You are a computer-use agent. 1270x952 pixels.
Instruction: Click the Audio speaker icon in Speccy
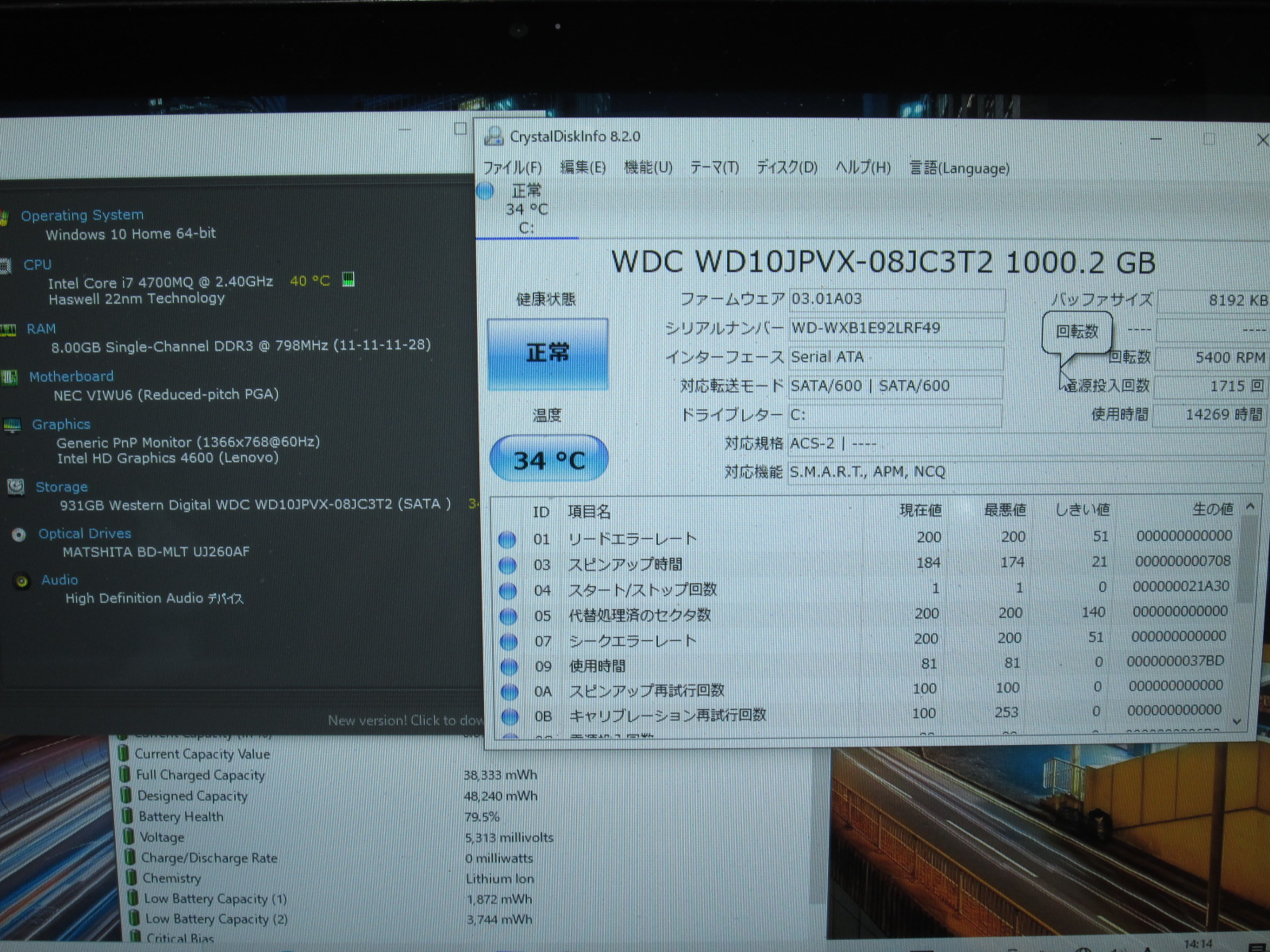pyautogui.click(x=22, y=581)
